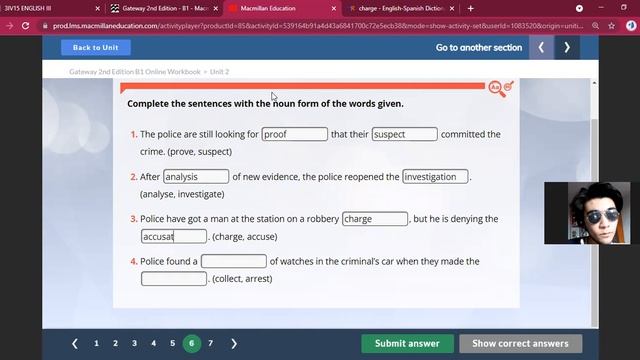Close the Macmillan Education tab
640x360 pixels.
point(333,8)
